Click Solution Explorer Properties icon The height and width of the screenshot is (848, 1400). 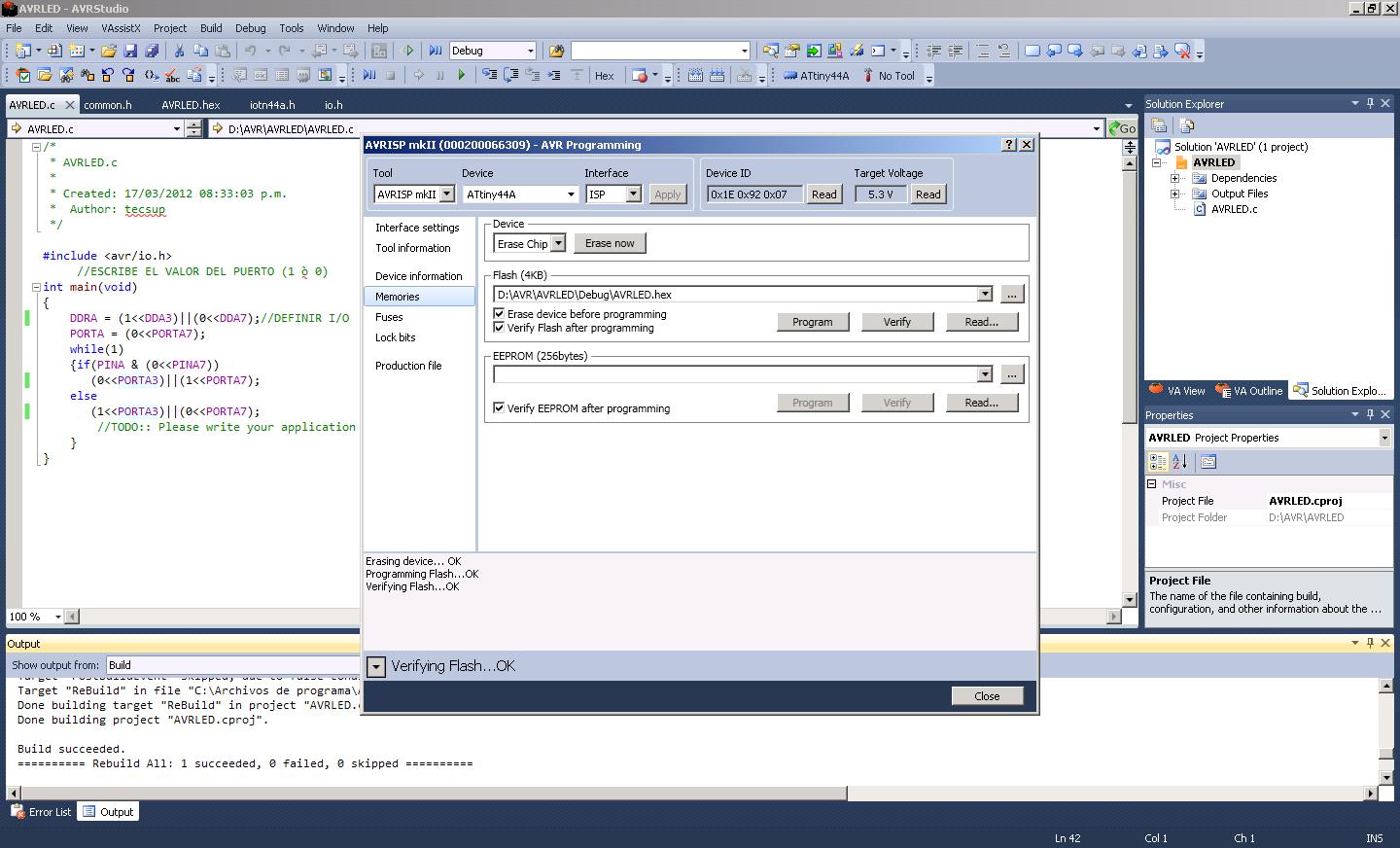coord(1159,125)
